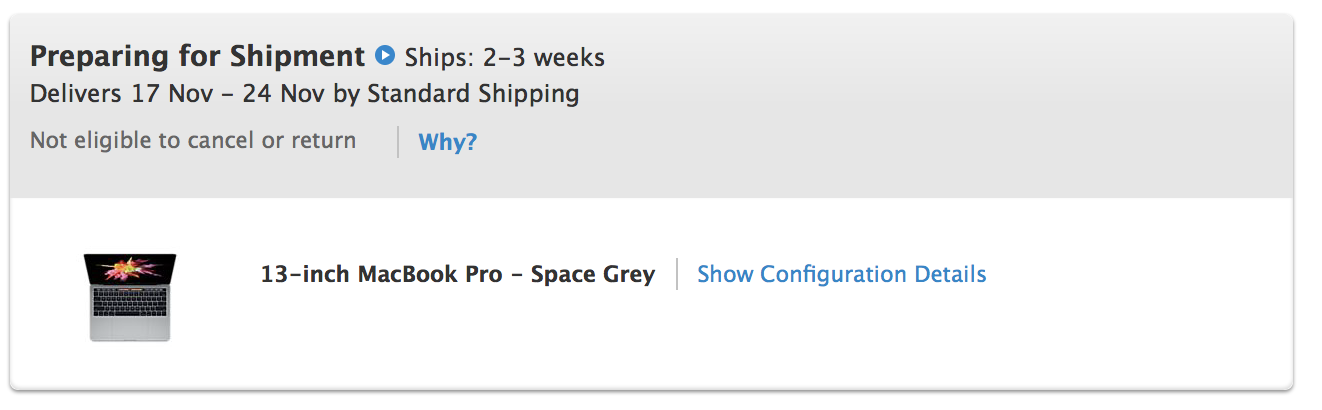Click the blue arrow icon beside Preparing for Shipment
Screen dimensions: 1322x410
click(x=385, y=55)
